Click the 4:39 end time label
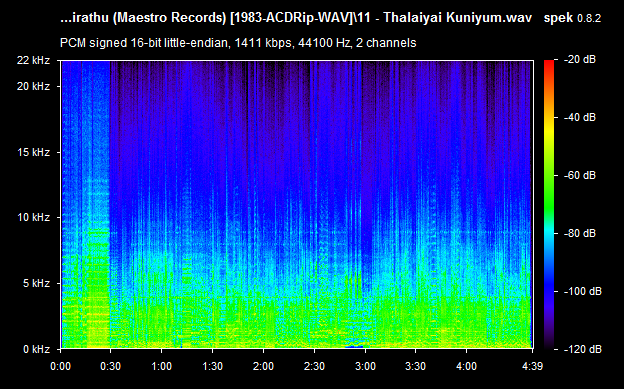This screenshot has height=389, width=624. click(532, 366)
